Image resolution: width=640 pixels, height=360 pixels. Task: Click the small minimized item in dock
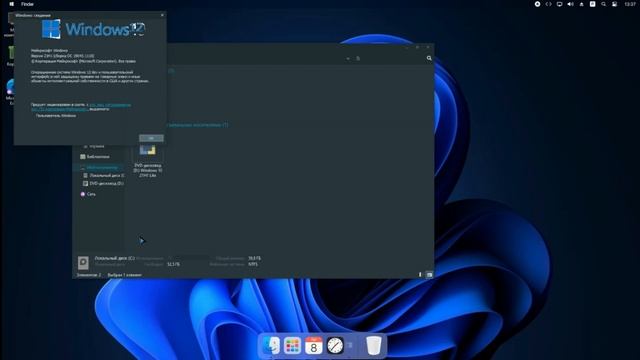click(350, 346)
